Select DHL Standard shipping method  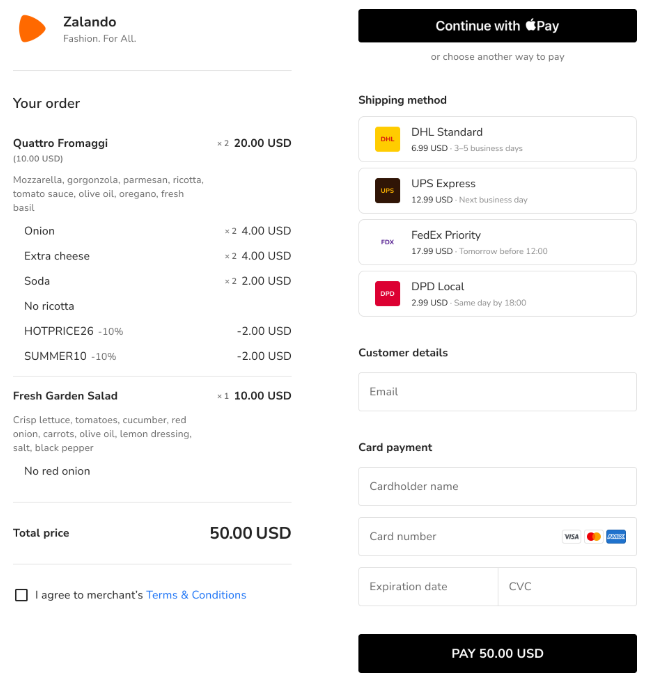497,139
